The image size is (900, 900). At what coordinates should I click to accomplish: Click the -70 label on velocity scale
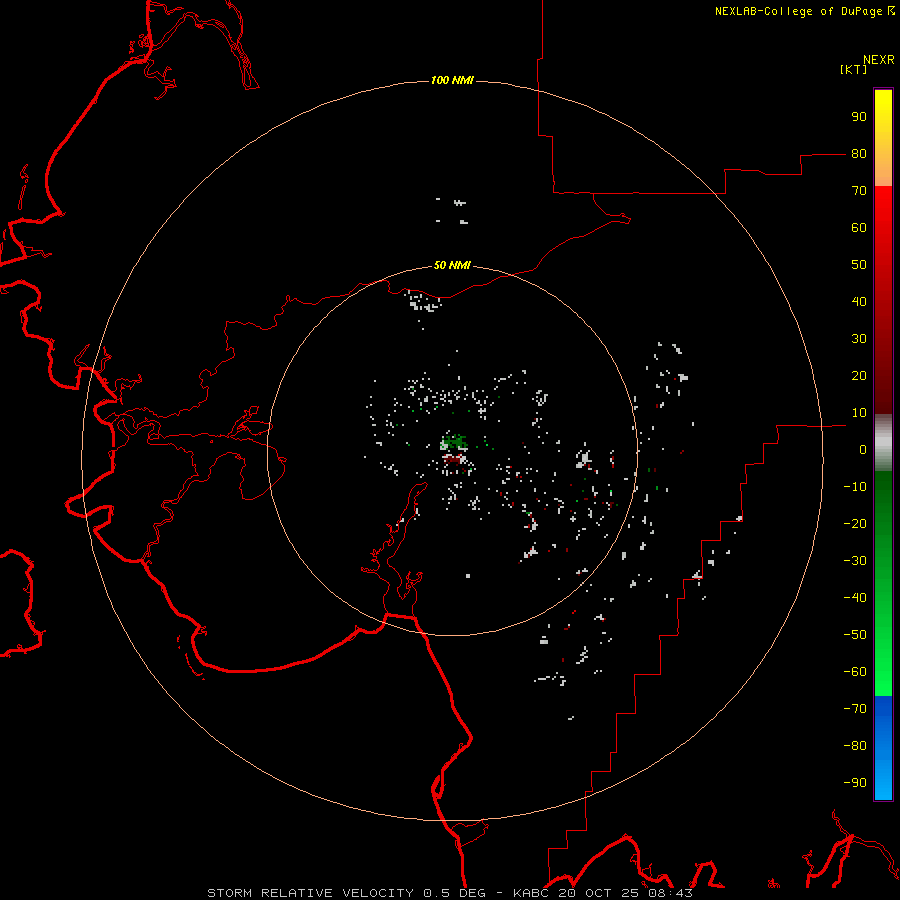(x=855, y=709)
